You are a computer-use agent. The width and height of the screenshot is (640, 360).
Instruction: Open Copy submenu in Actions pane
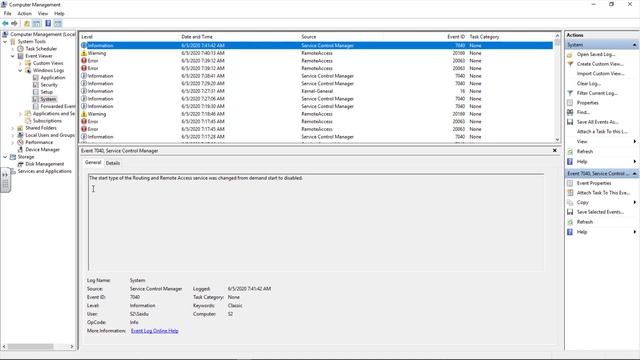[x=582, y=202]
